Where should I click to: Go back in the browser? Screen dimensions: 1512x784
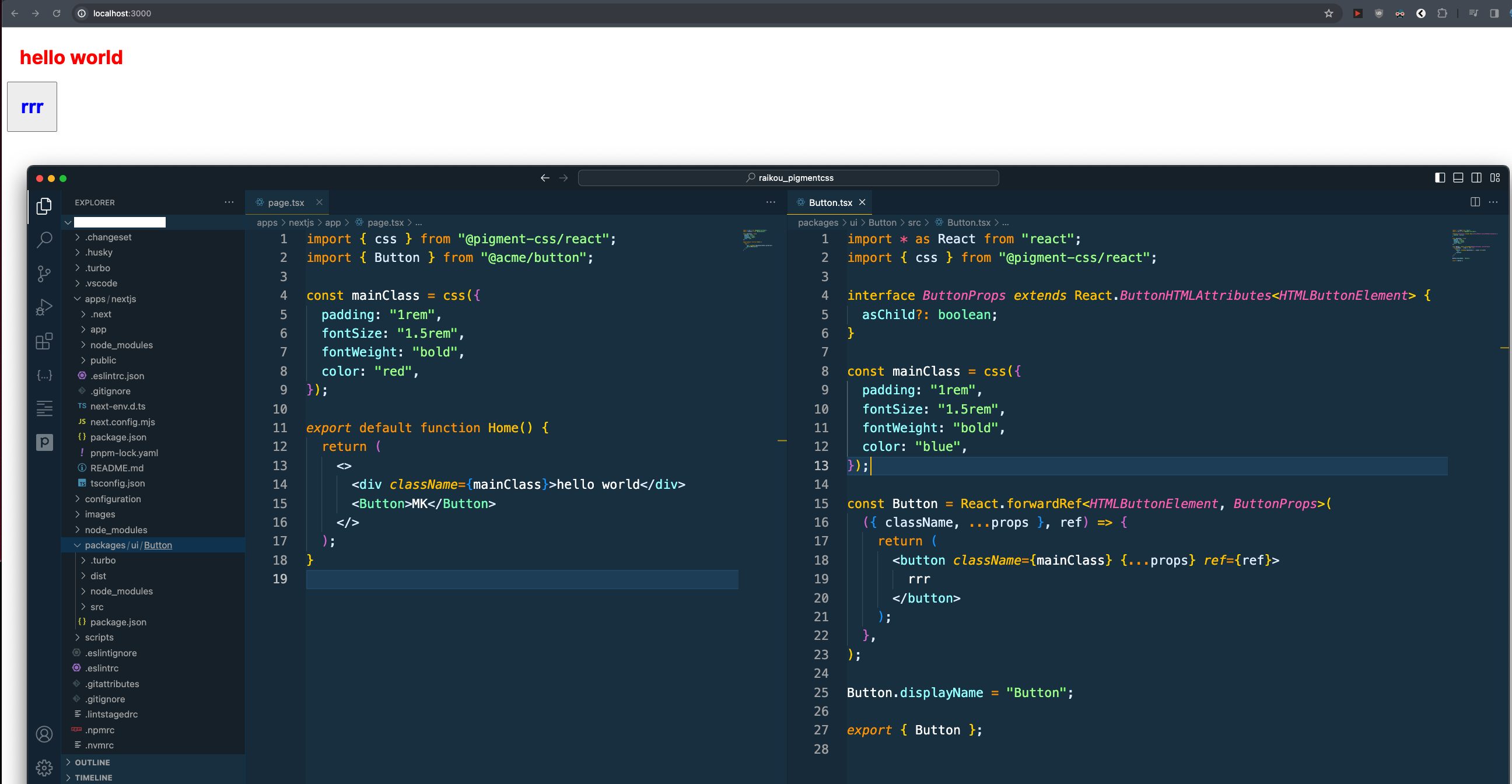[15, 13]
